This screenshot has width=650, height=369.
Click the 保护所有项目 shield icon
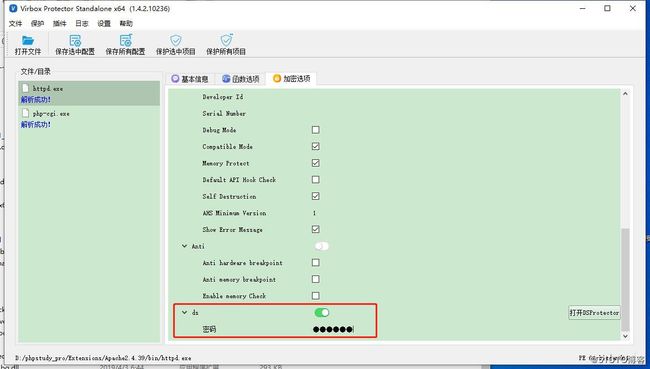[x=226, y=41]
